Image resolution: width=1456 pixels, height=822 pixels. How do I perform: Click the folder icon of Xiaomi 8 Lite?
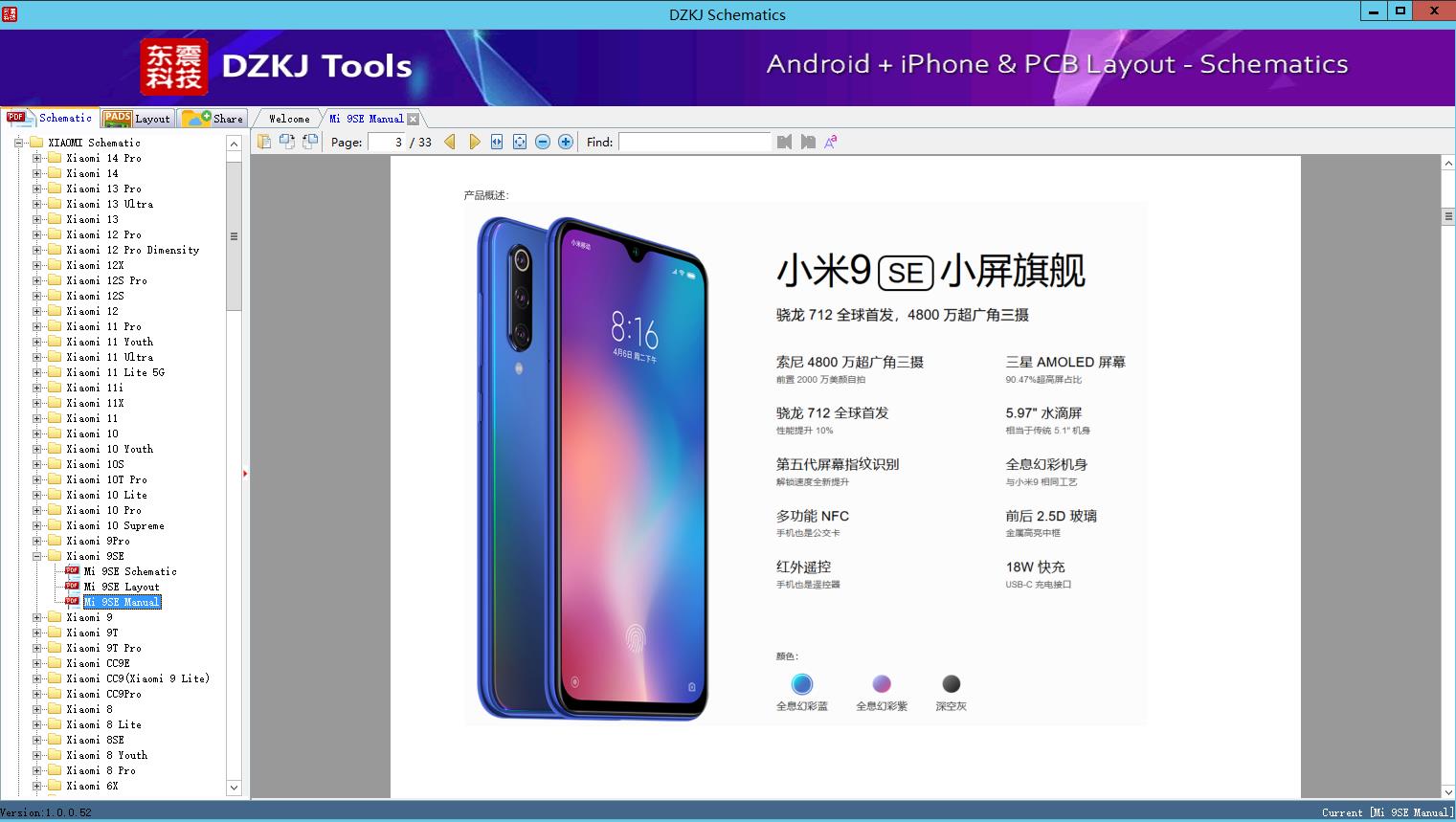pyautogui.click(x=55, y=724)
